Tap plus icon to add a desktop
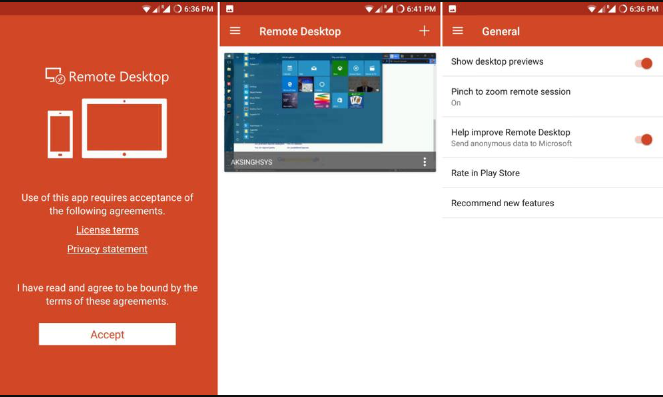The image size is (663, 397). (424, 31)
